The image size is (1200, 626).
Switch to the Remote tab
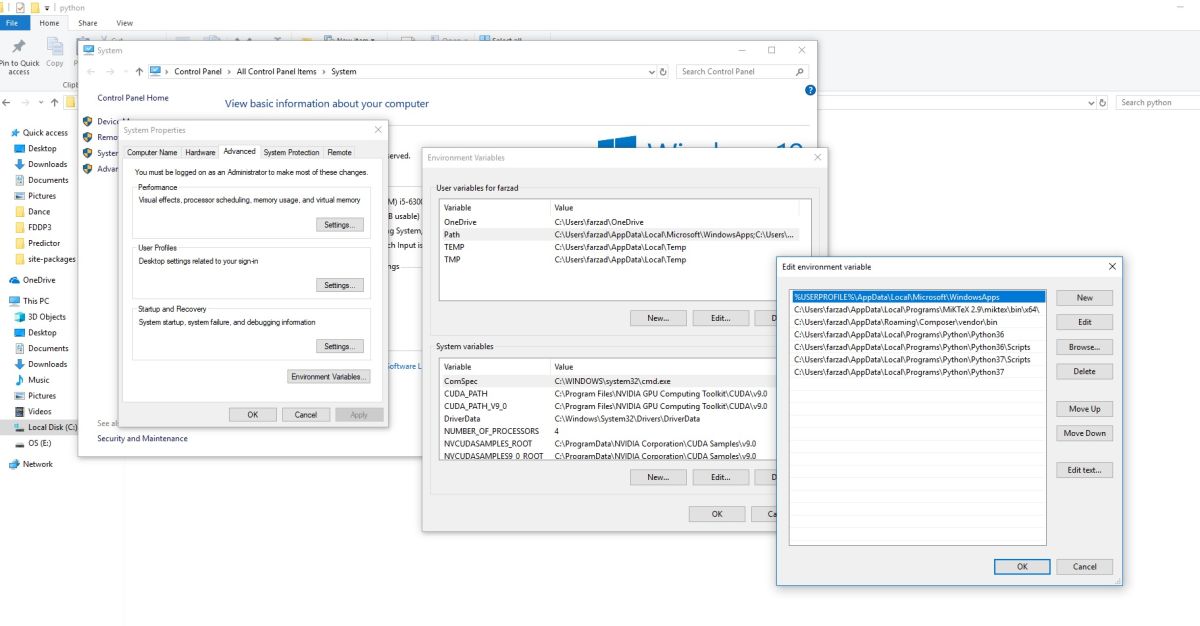(x=339, y=152)
